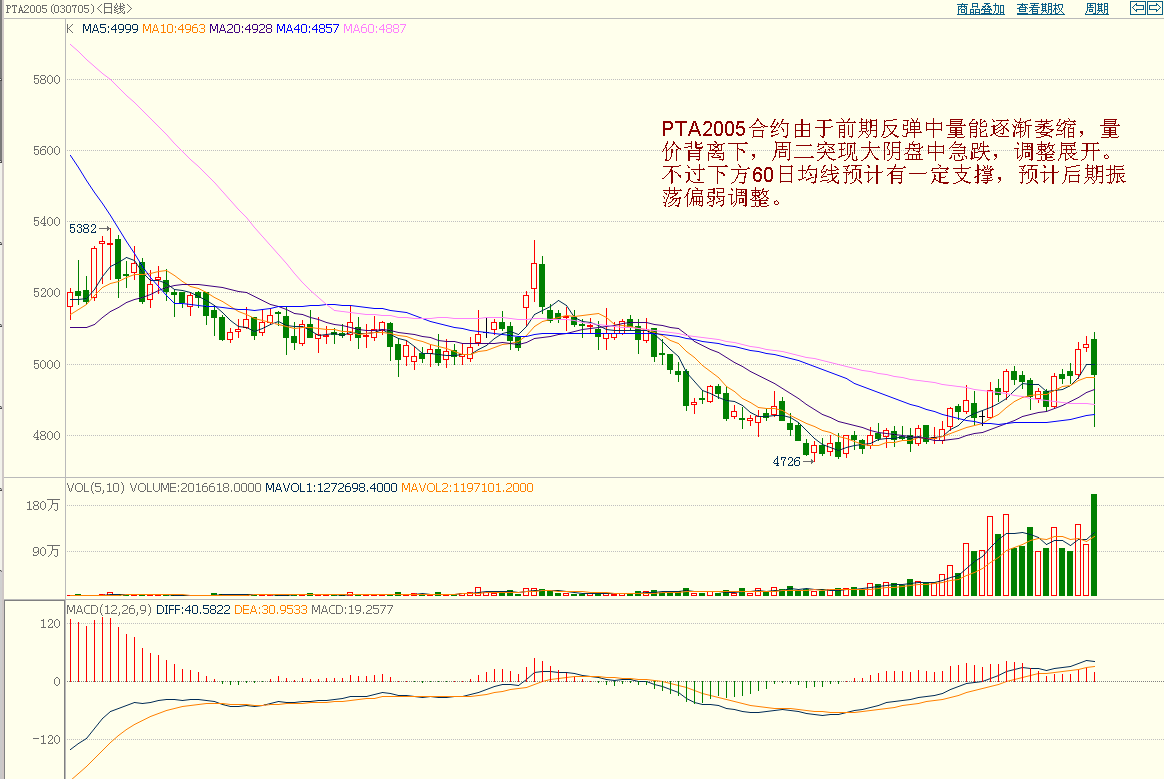Click the 5382 high price marker
Screen dimensions: 1164x779
[x=82, y=229]
